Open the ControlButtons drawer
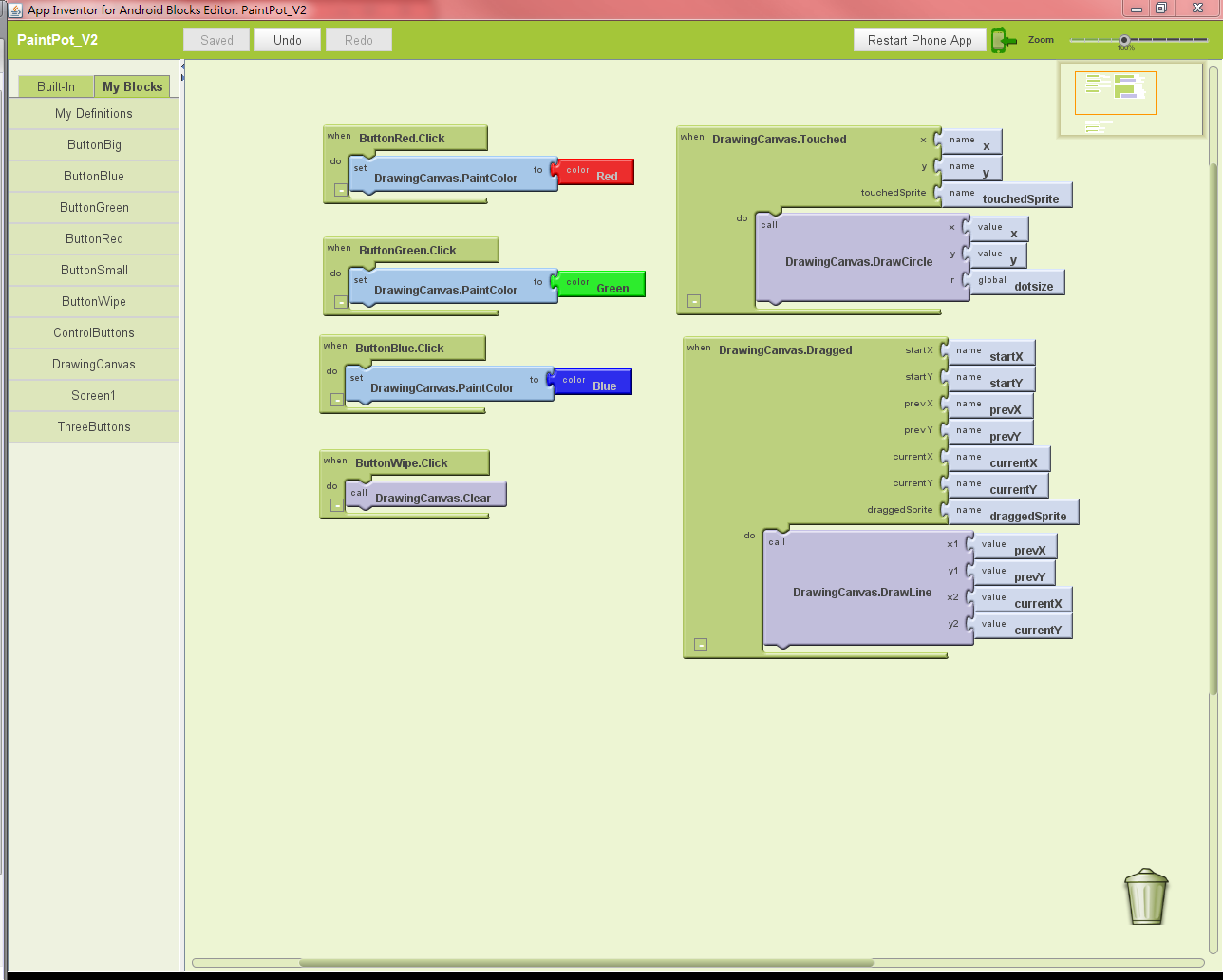Image resolution: width=1223 pixels, height=980 pixels. coord(94,332)
